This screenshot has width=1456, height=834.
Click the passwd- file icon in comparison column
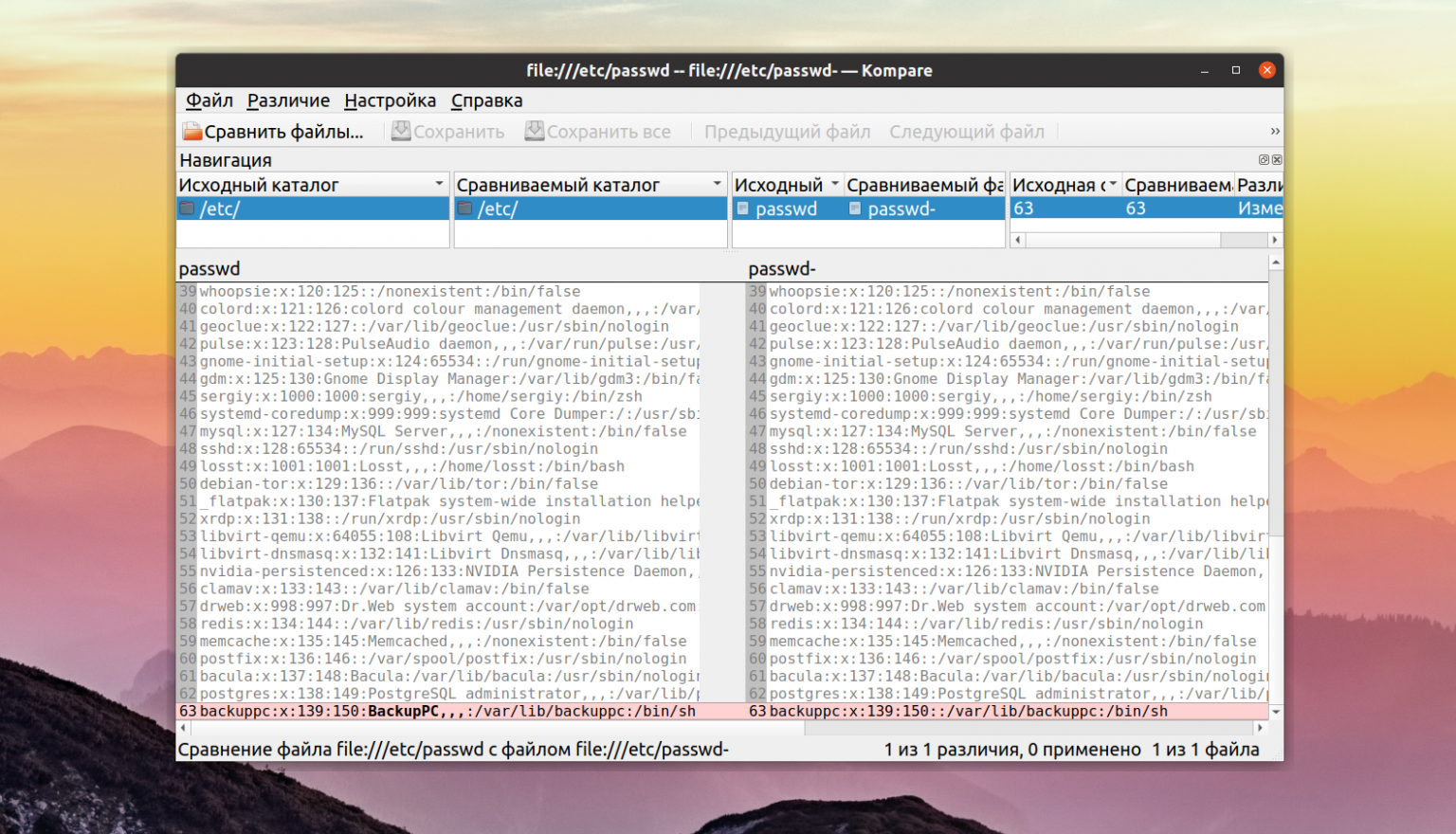click(x=854, y=208)
